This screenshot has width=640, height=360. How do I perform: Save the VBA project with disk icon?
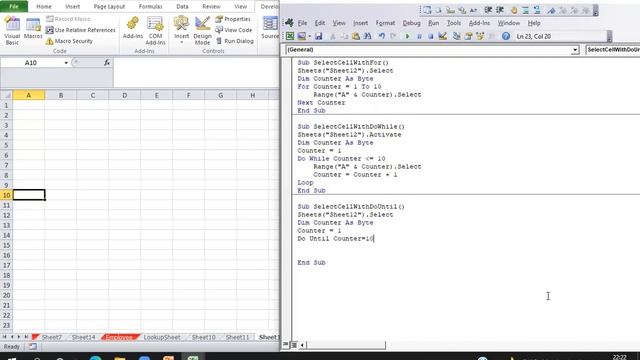point(318,36)
